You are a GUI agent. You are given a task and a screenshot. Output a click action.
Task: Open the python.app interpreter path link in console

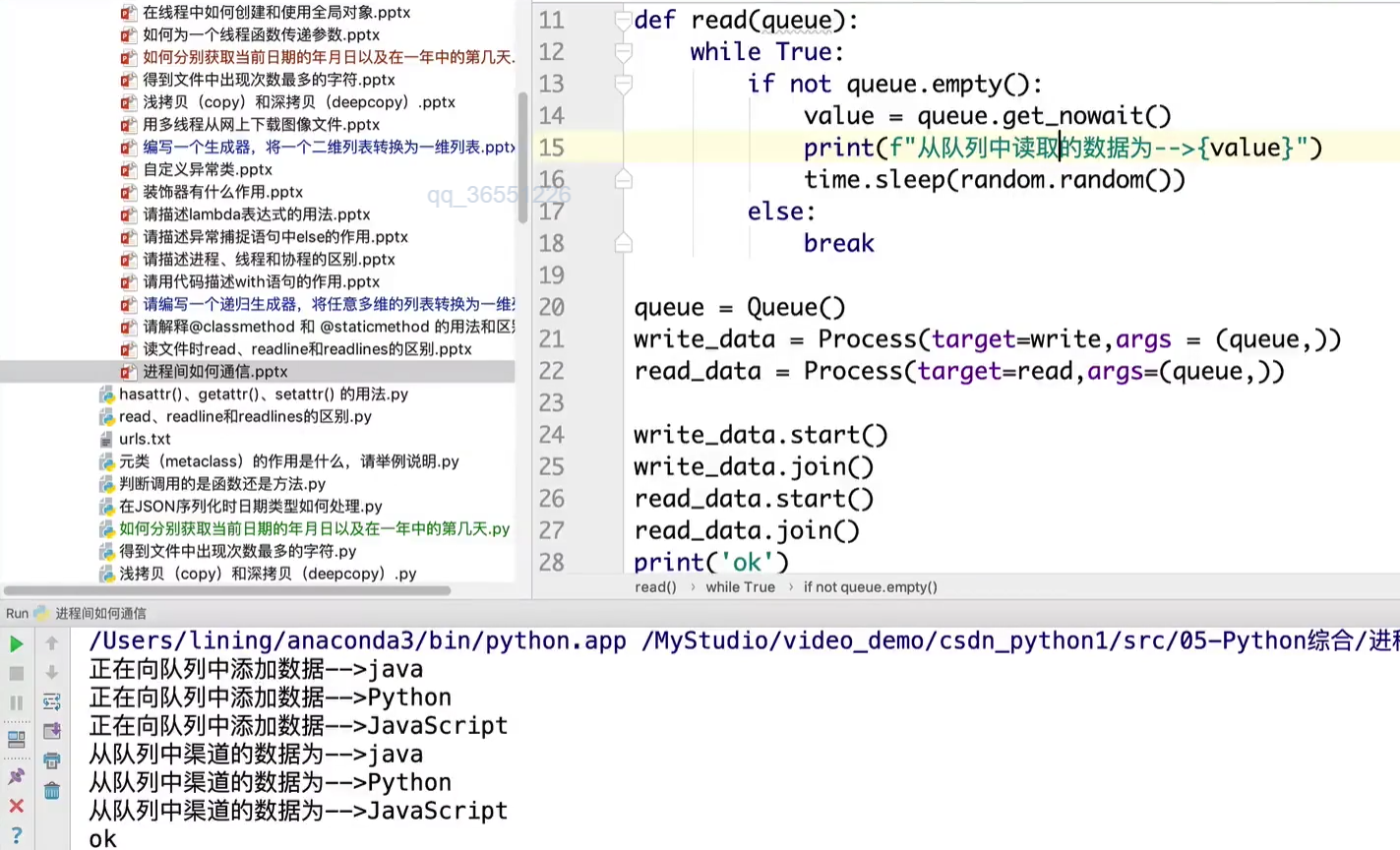pyautogui.click(x=358, y=641)
